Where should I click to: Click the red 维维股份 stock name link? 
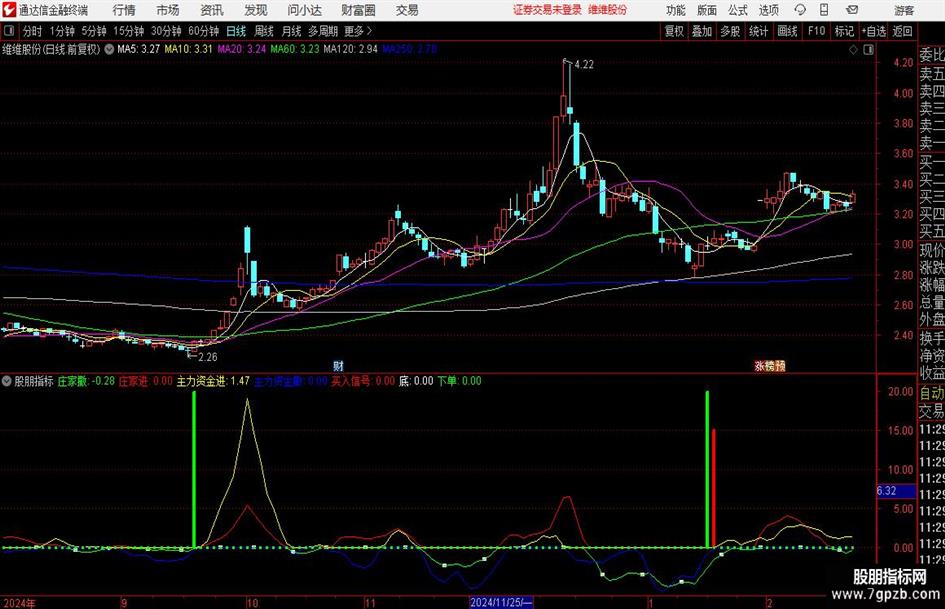pyautogui.click(x=608, y=10)
